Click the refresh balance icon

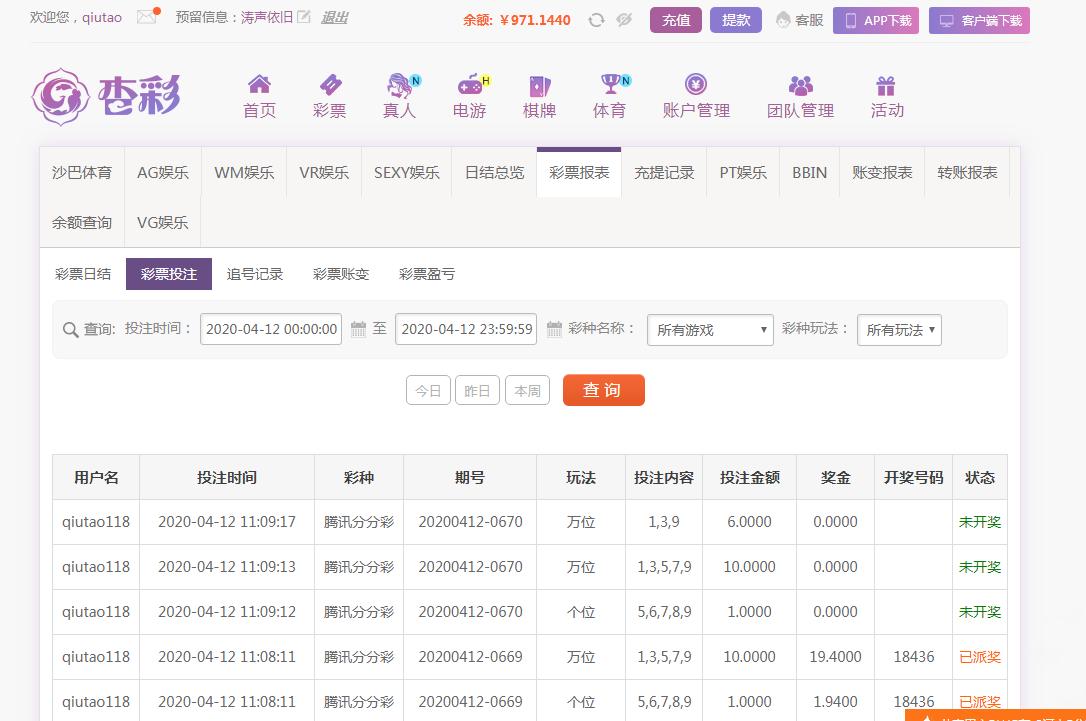coord(596,20)
